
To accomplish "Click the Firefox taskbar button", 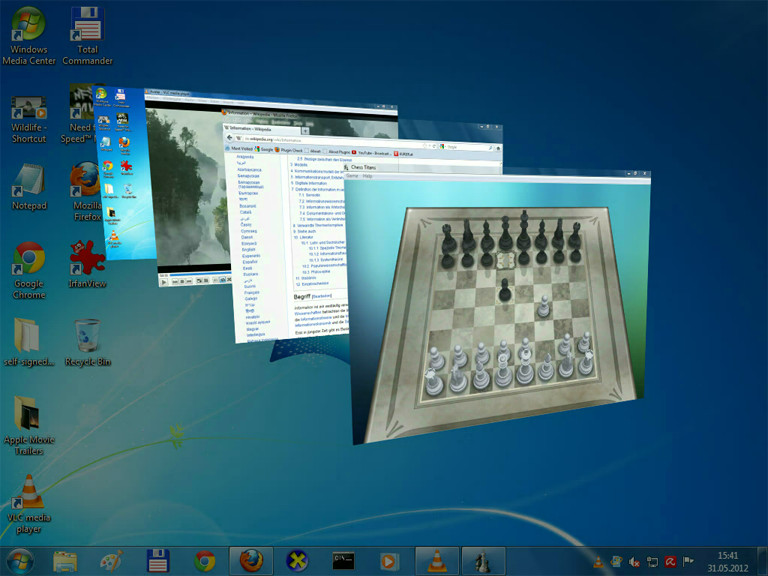I will point(250,561).
